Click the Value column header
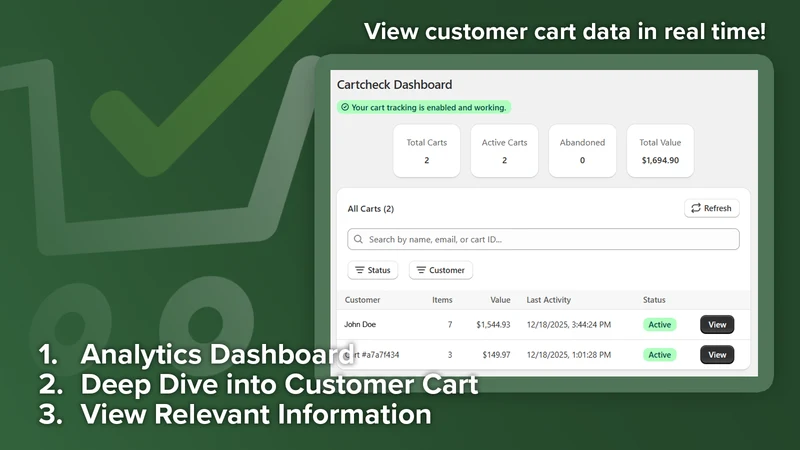Screen dimensions: 800x450 tap(500, 300)
